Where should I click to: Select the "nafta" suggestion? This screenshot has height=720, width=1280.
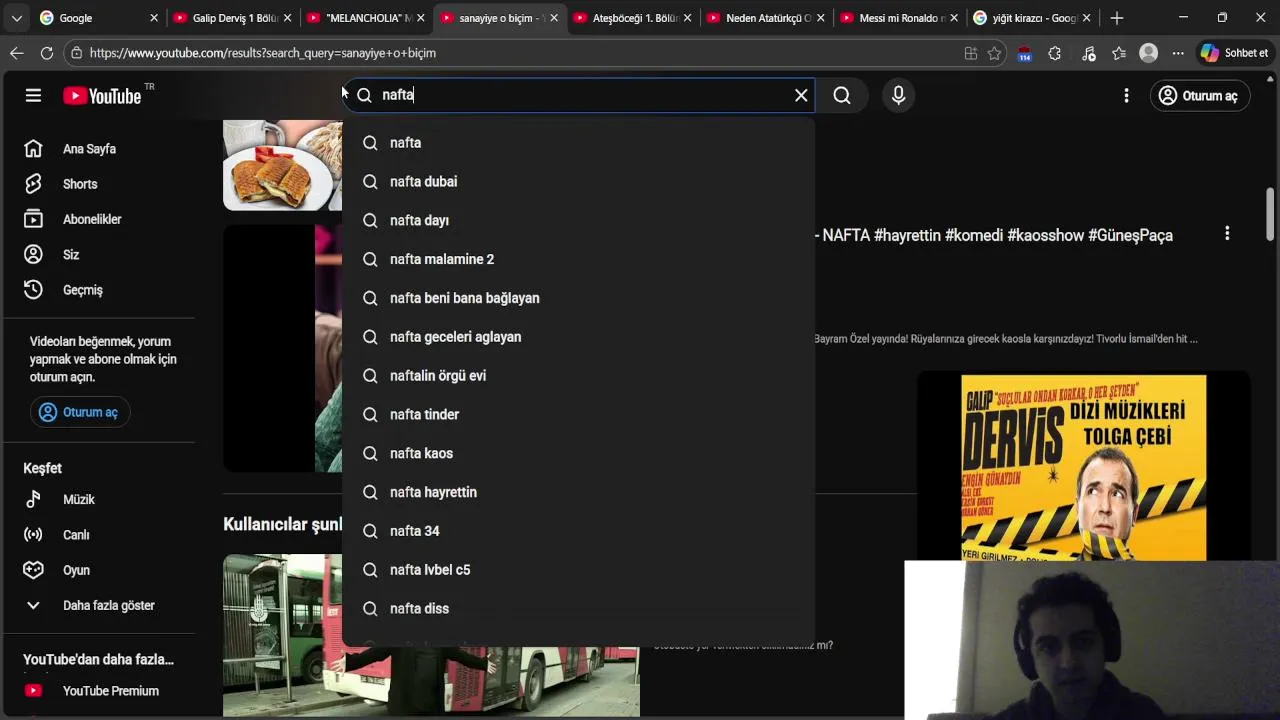click(x=578, y=143)
